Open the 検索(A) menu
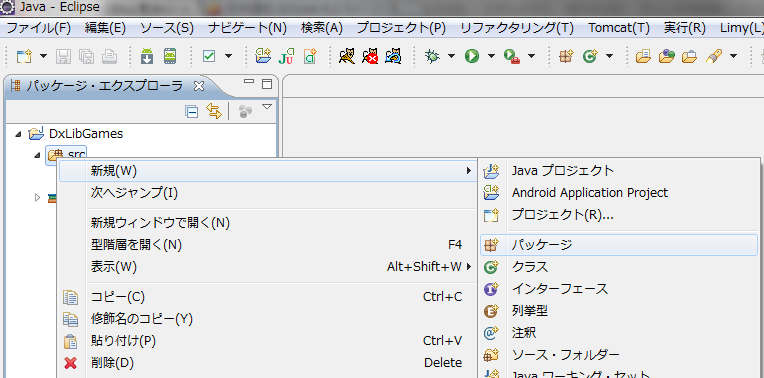764x378 pixels. [x=322, y=27]
